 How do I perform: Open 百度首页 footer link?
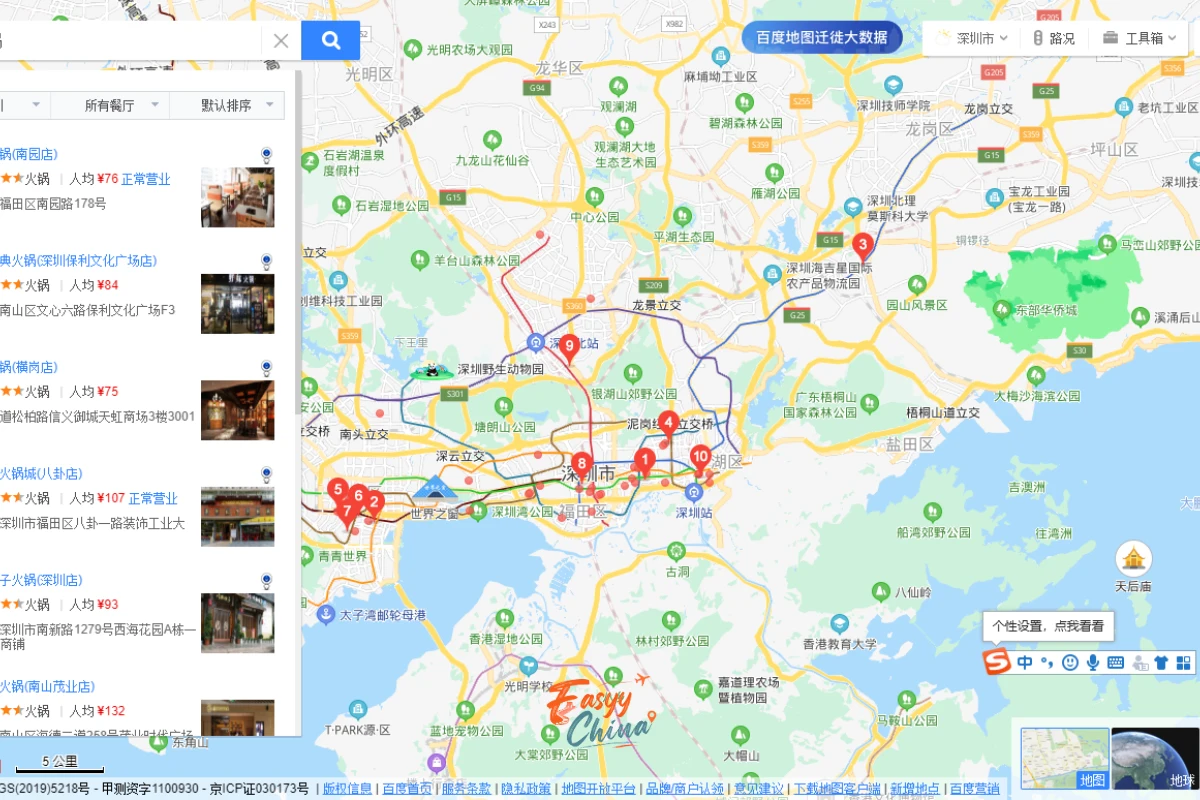[x=407, y=789]
